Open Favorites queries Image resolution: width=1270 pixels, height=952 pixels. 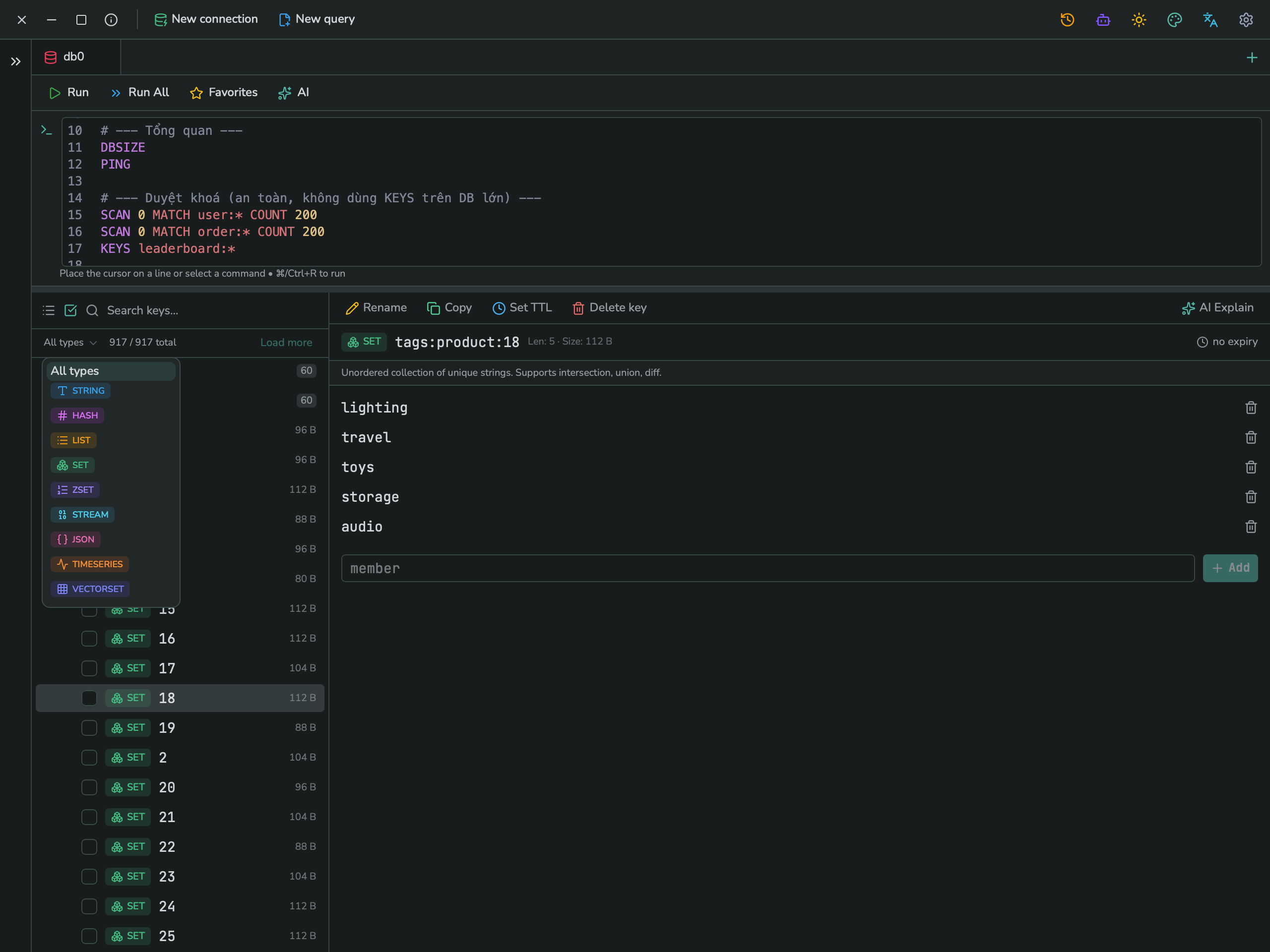coord(224,92)
